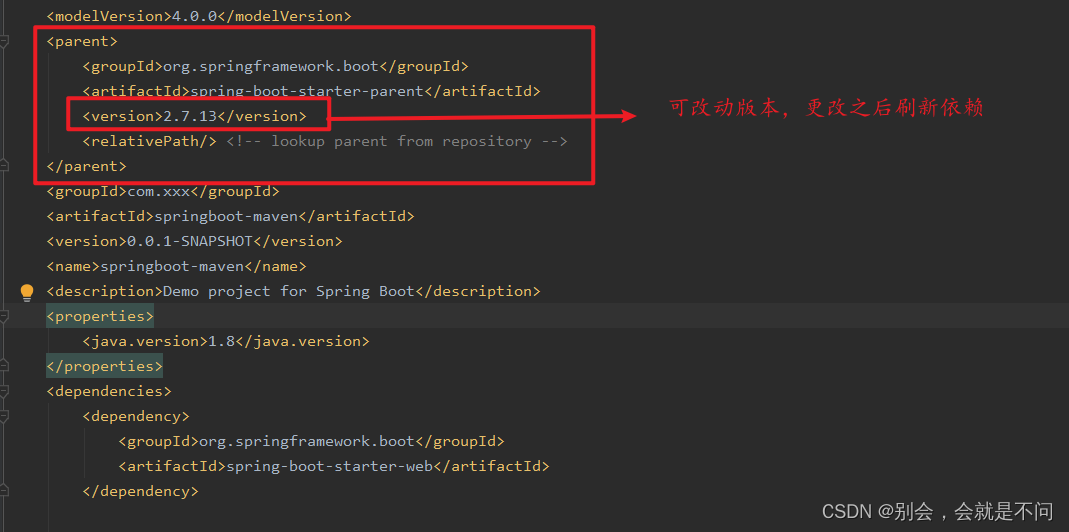The width and height of the screenshot is (1069, 532).
Task: Click the <relativePath/> tag
Action: click(149, 141)
